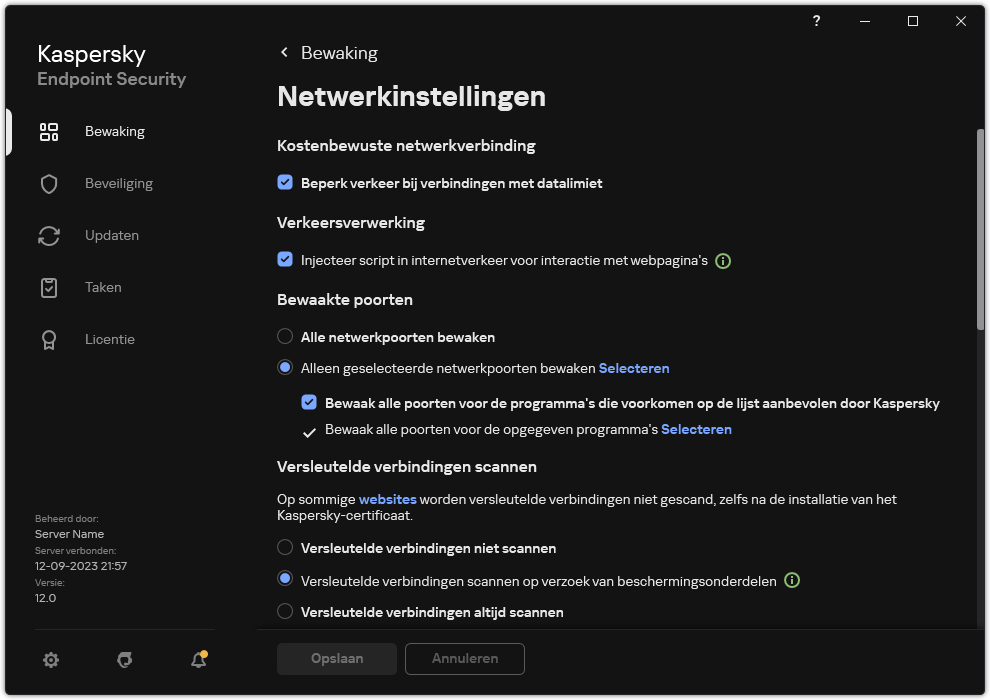Viewport: 990px width, 700px height.
Task: Open the help menu via question mark
Action: [x=816, y=20]
